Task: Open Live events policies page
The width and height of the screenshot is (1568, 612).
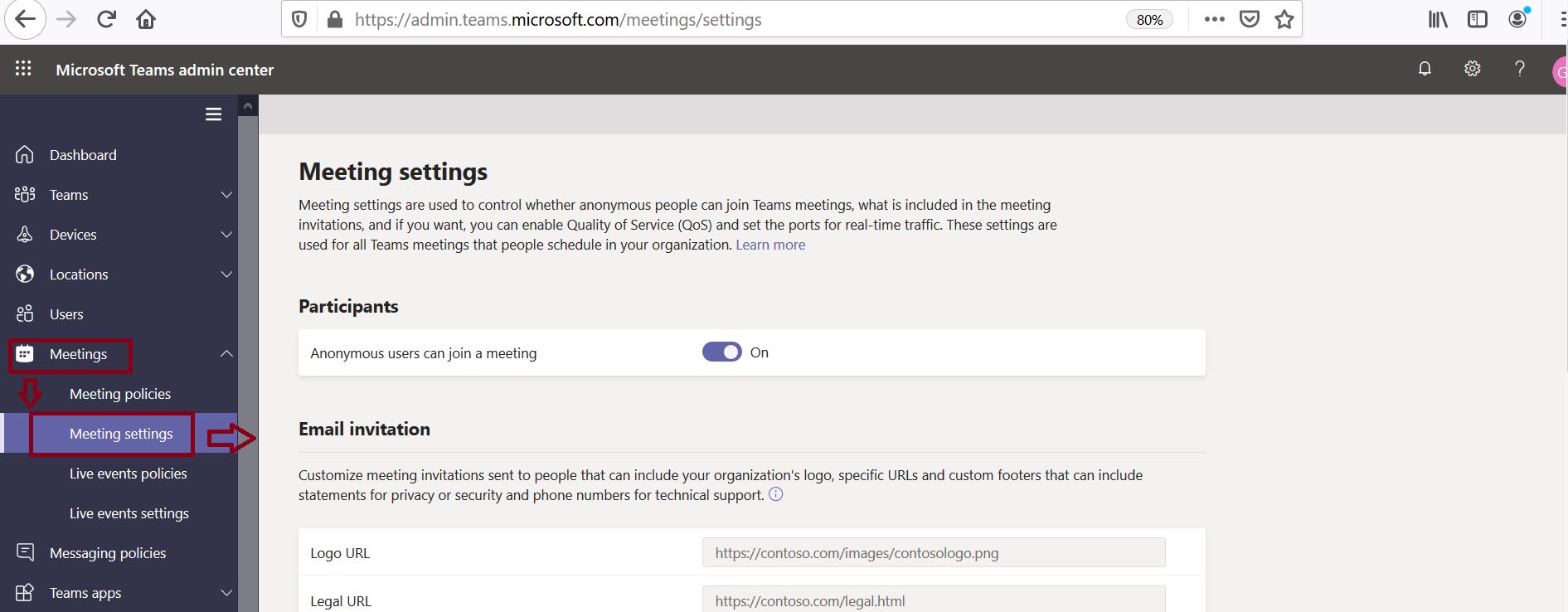Action: (129, 474)
